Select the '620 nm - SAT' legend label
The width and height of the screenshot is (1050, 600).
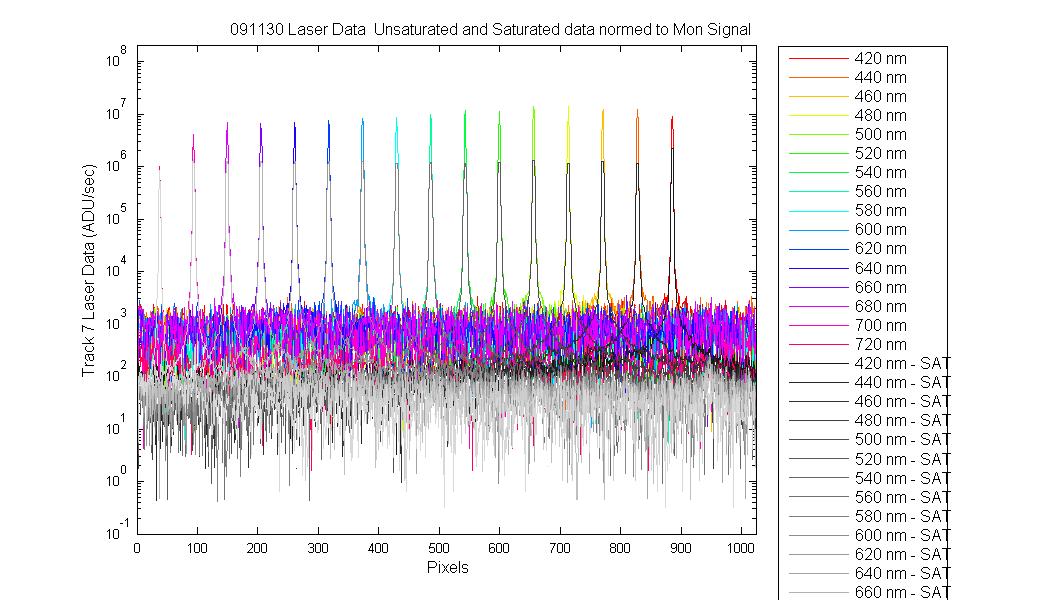902,554
